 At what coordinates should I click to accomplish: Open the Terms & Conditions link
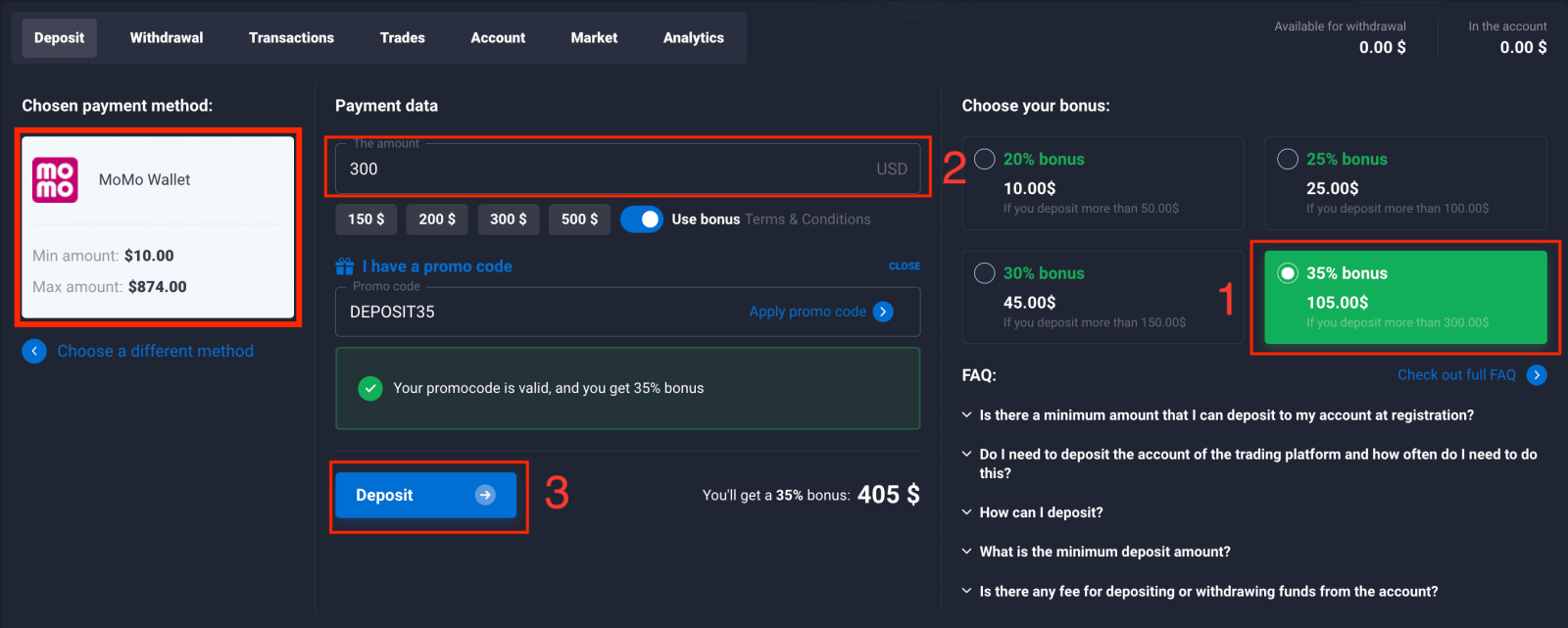tap(807, 219)
